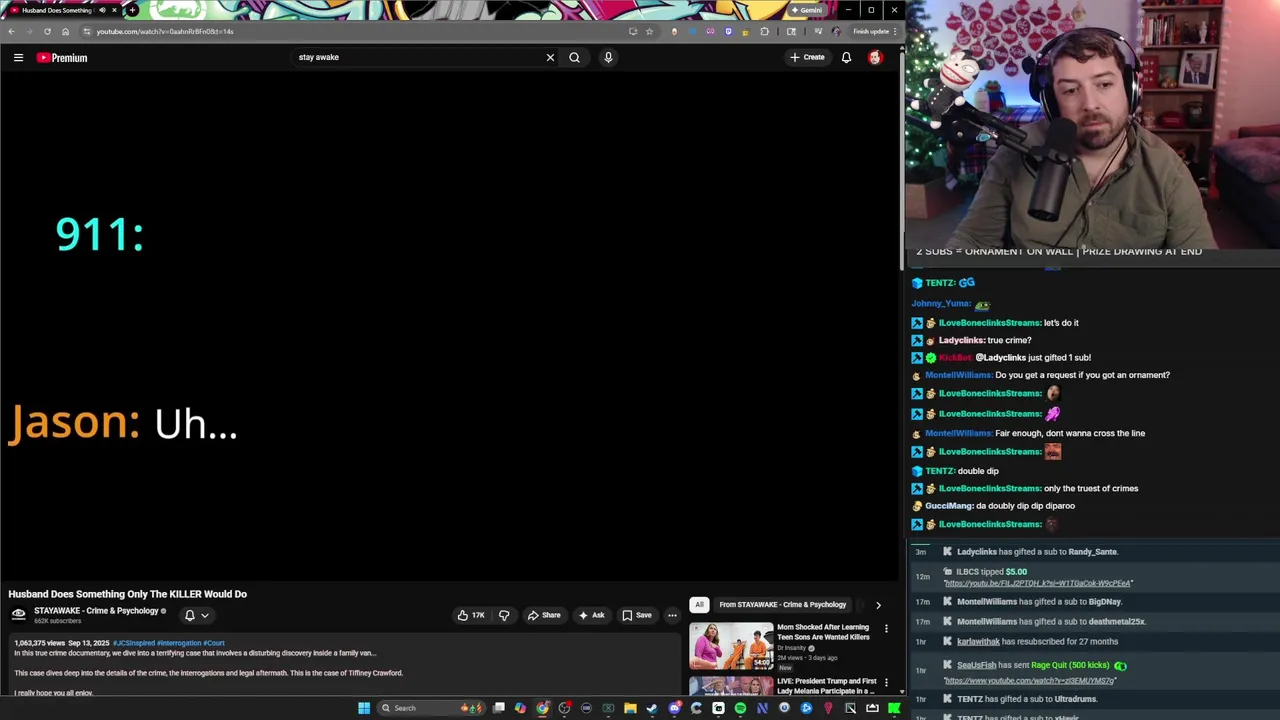The image size is (1280, 720).
Task: Save the video to a playlist
Action: coord(637,615)
